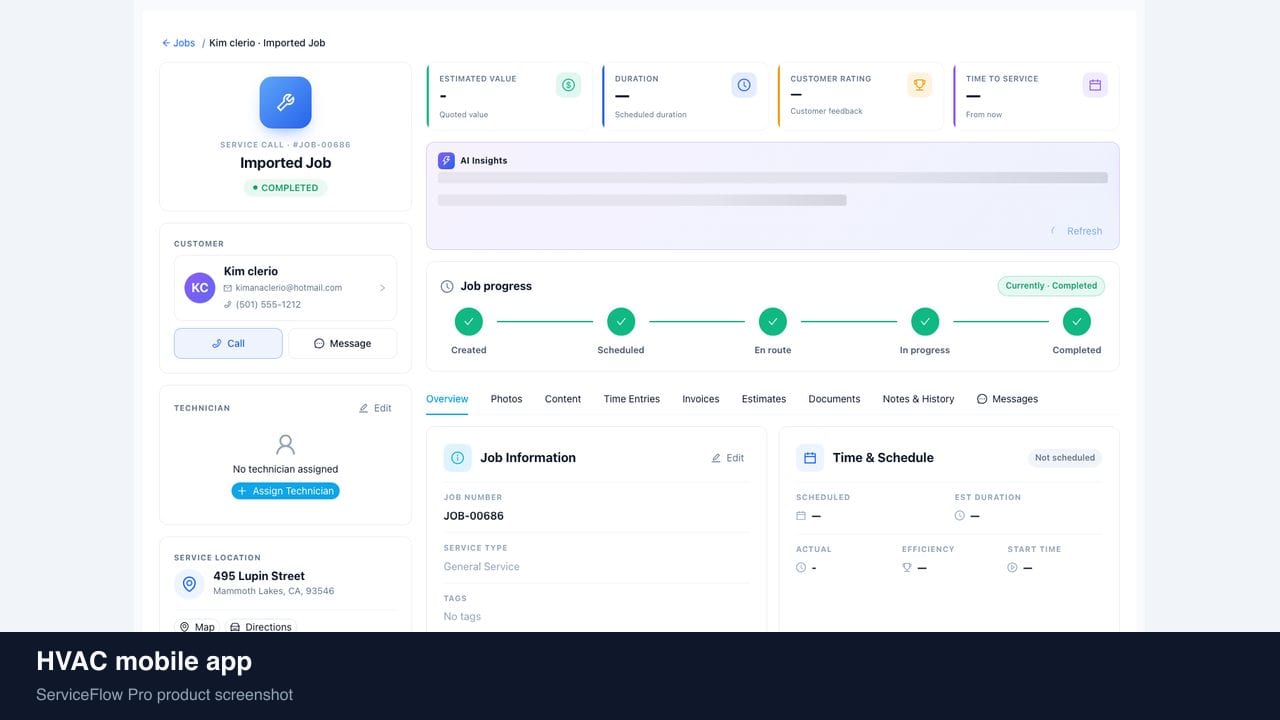This screenshot has height=720, width=1280.
Task: Edit the Job Information section
Action: coord(727,458)
